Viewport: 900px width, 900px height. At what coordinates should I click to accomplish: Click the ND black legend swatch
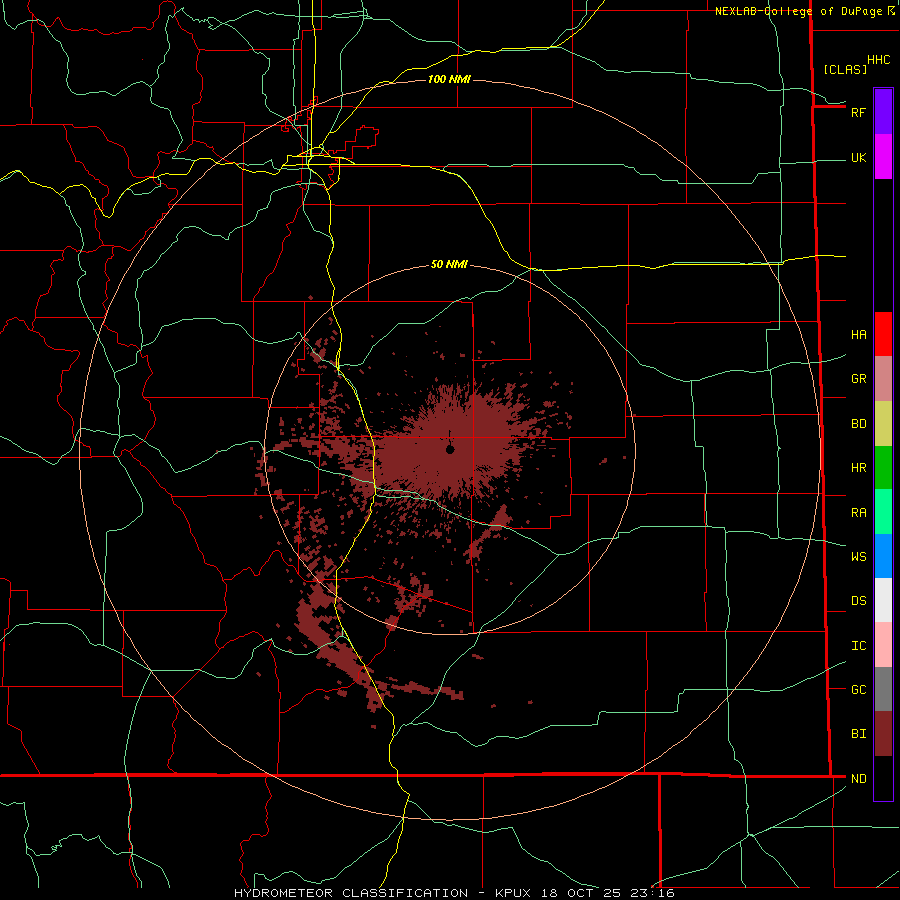(x=883, y=778)
